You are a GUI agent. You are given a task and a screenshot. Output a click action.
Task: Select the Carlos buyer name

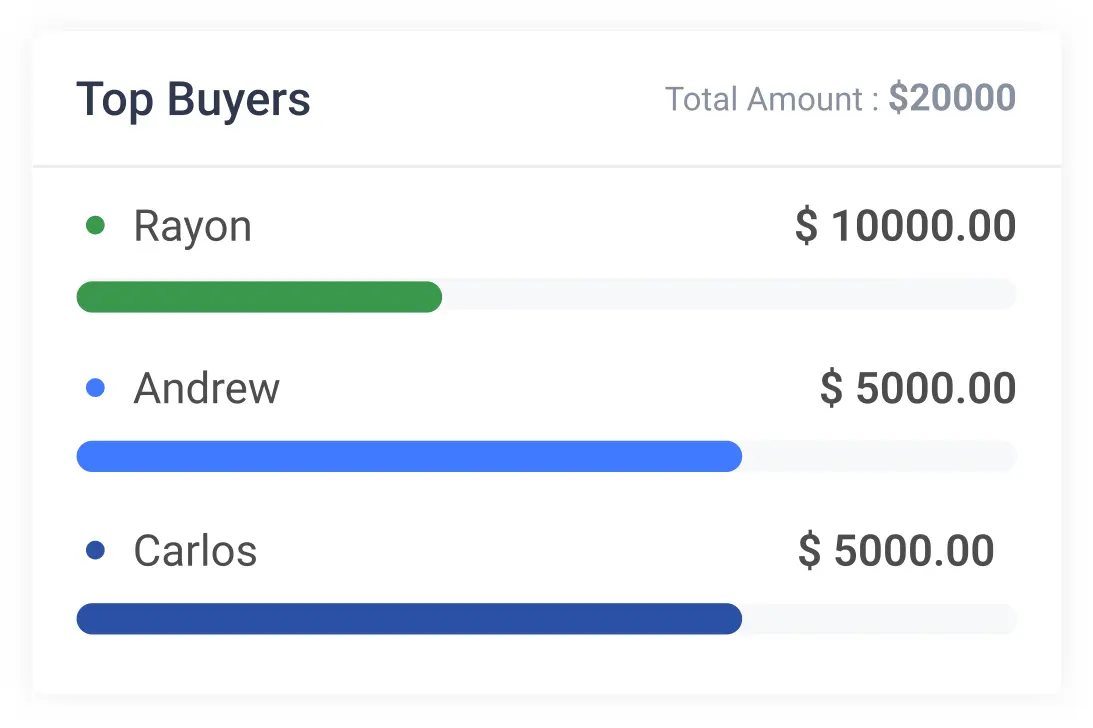pyautogui.click(x=195, y=550)
